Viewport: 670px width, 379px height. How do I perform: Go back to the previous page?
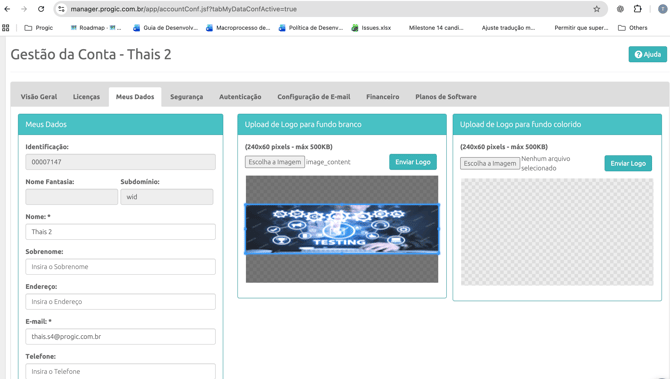tap(7, 9)
